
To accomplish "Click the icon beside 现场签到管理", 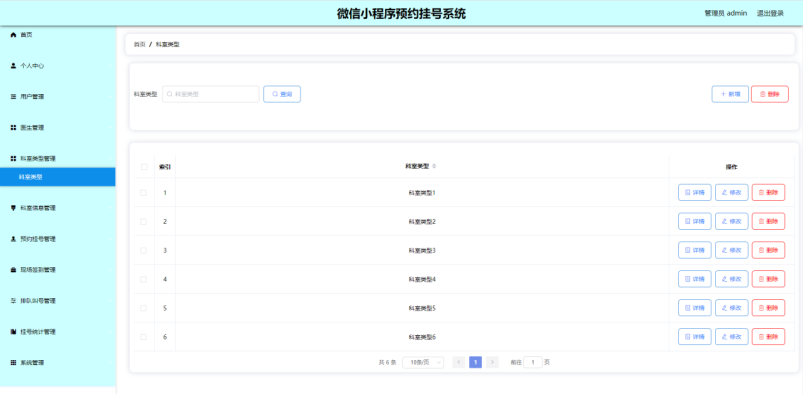I will [13, 270].
